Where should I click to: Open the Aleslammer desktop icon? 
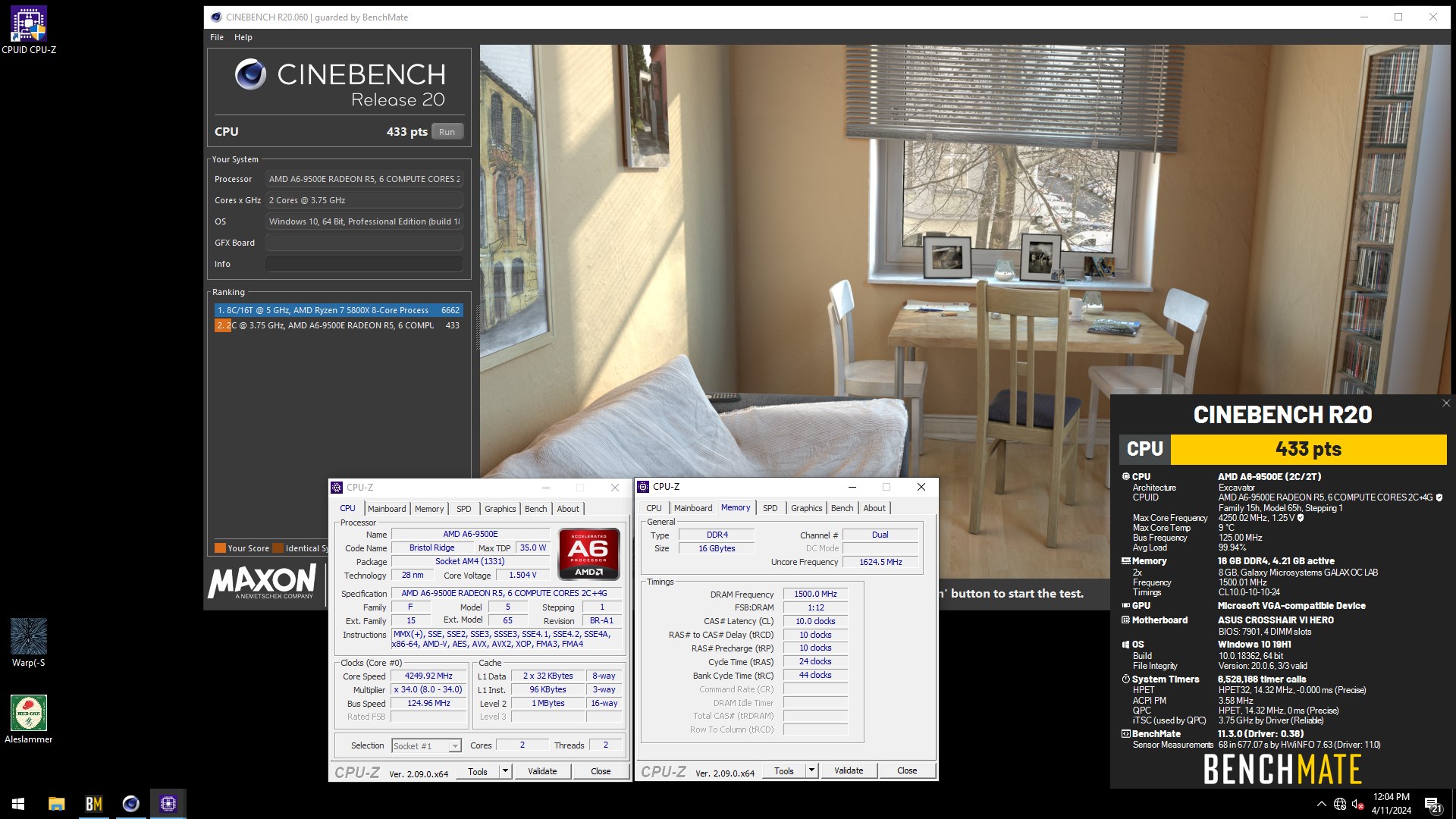coord(29,719)
